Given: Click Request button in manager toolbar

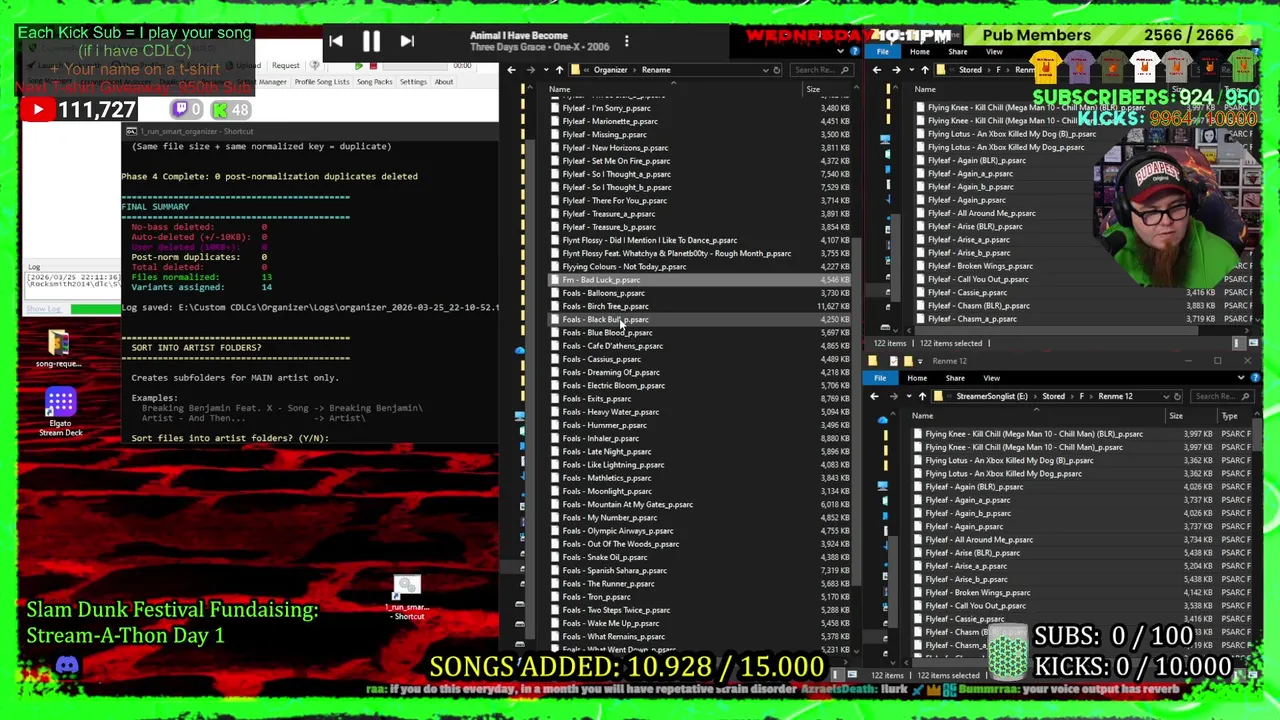Looking at the screenshot, I should pyautogui.click(x=285, y=66).
